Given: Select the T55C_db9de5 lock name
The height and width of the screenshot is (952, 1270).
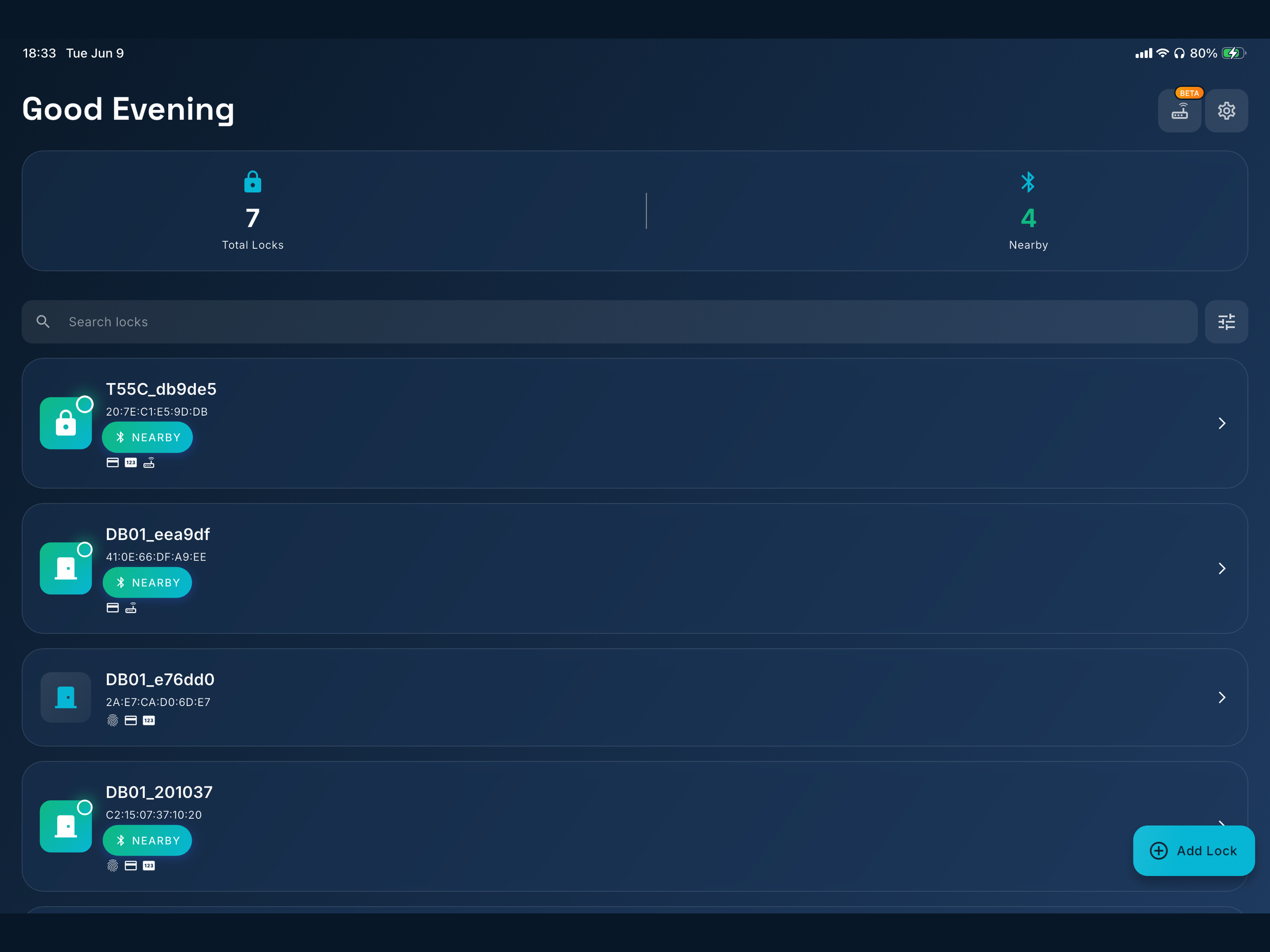Looking at the screenshot, I should pos(161,389).
